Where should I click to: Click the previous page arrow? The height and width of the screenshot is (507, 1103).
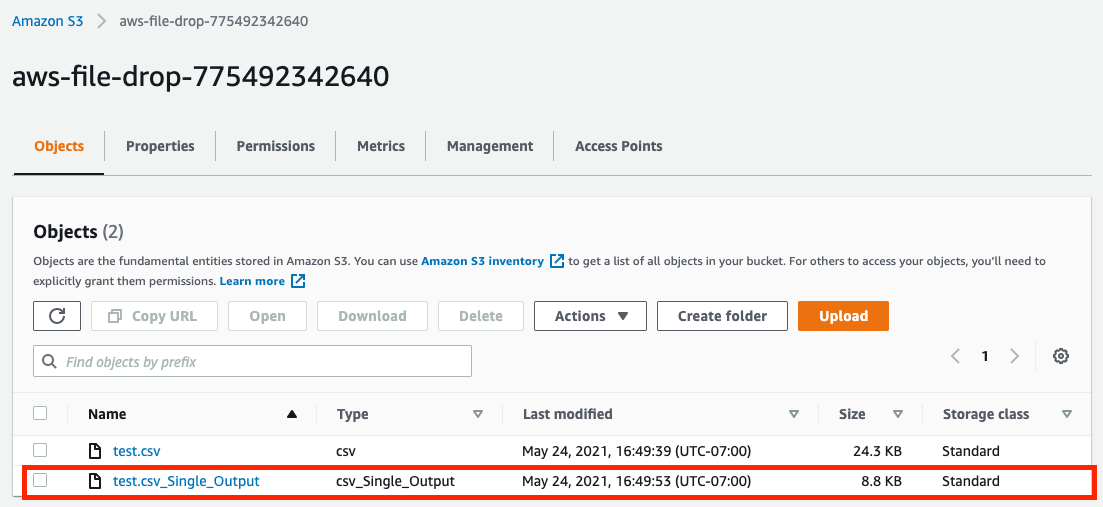(x=955, y=356)
